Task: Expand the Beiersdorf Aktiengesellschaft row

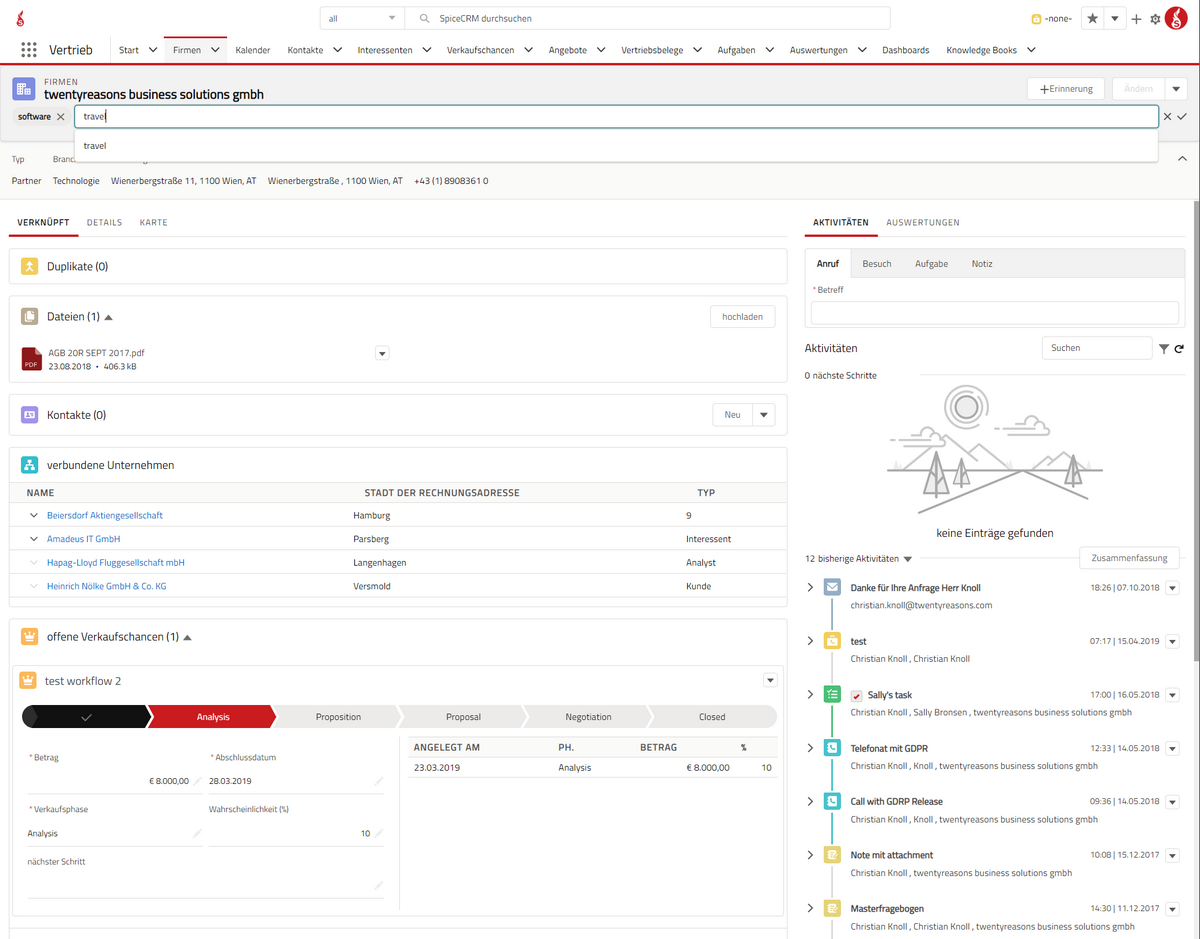Action: click(33, 516)
